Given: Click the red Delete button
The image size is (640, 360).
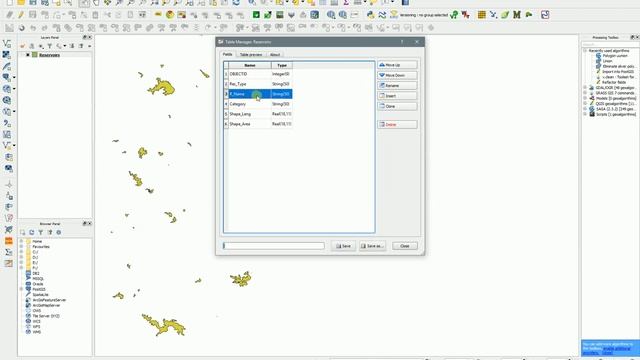Looking at the screenshot, I should click(397, 124).
